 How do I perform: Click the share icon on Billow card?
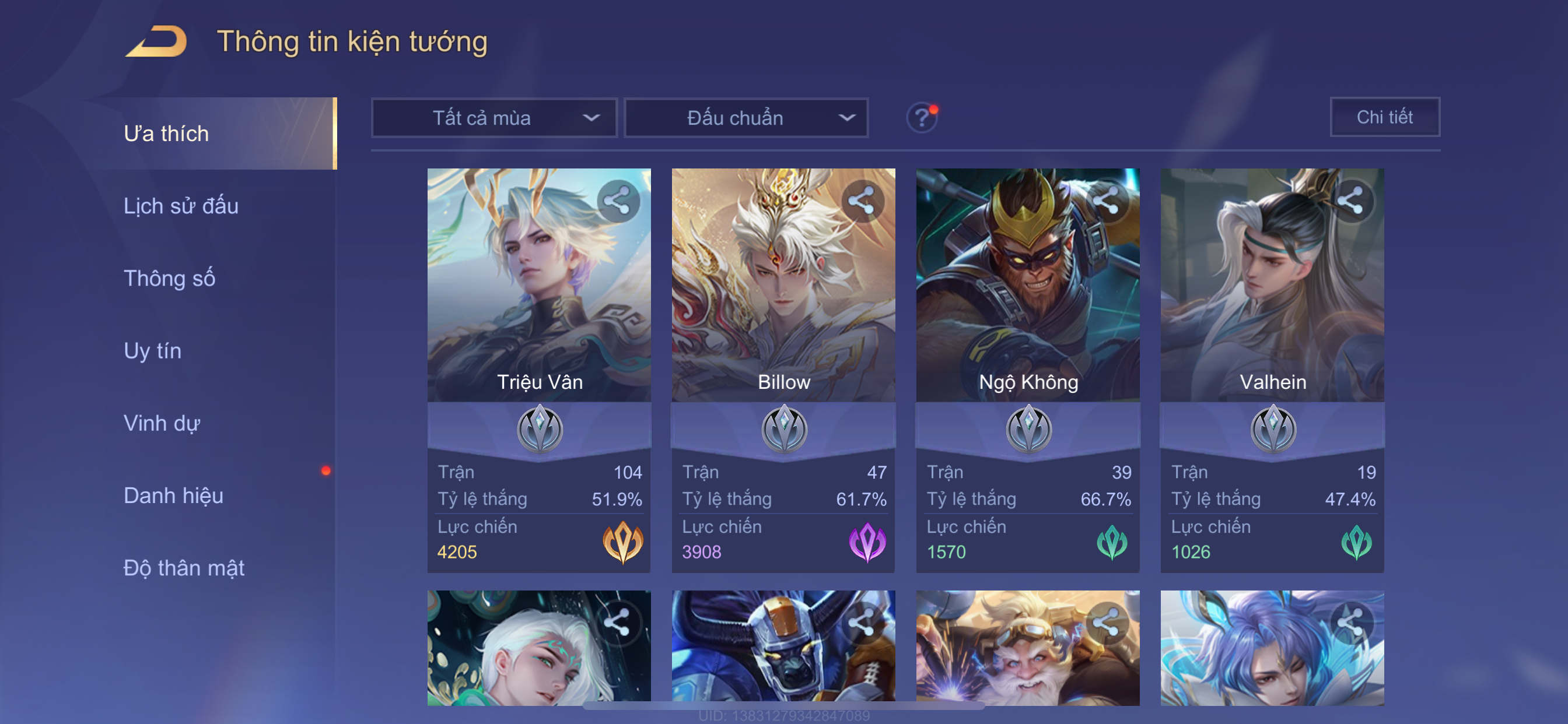pos(862,201)
